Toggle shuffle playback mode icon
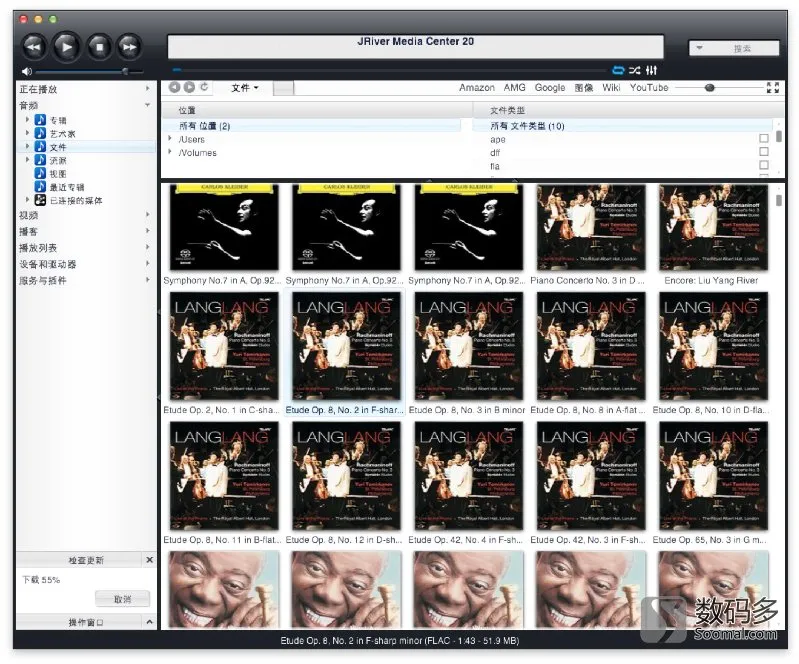 [634, 70]
